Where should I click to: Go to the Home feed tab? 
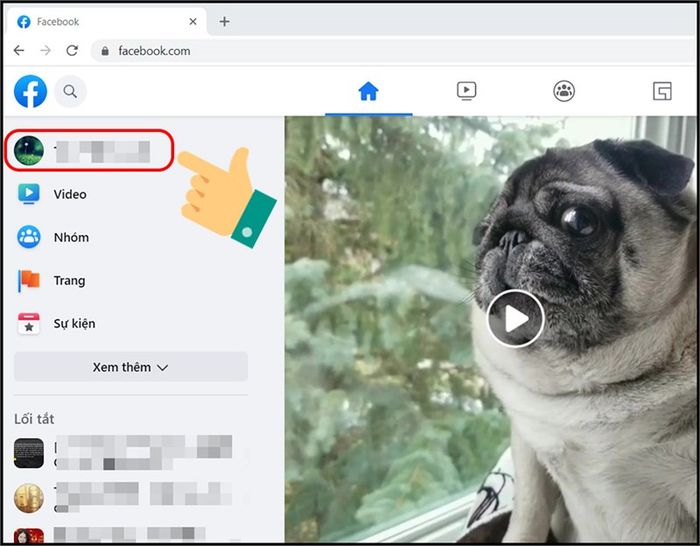(368, 92)
